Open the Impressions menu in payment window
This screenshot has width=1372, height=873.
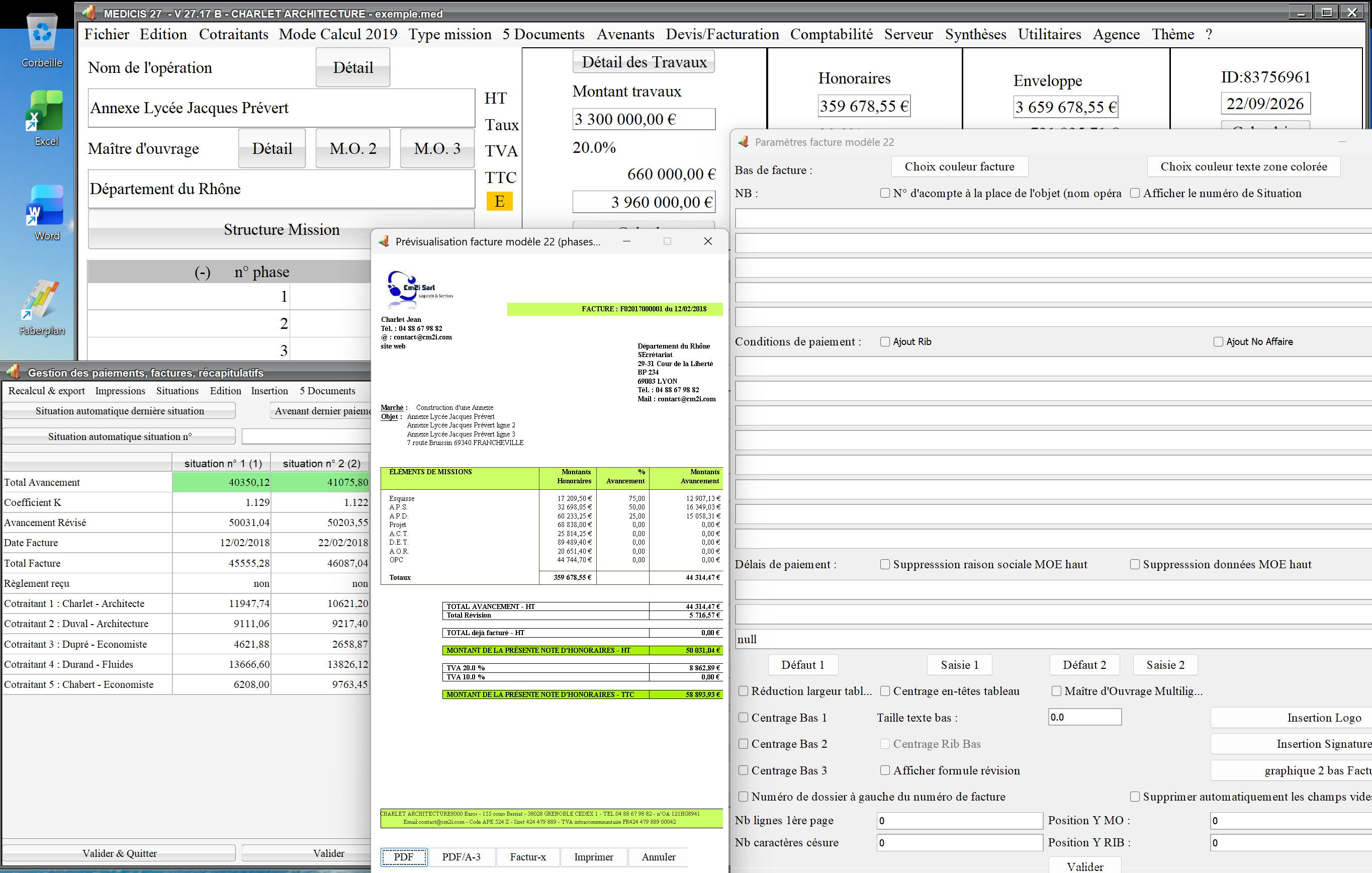click(x=120, y=391)
